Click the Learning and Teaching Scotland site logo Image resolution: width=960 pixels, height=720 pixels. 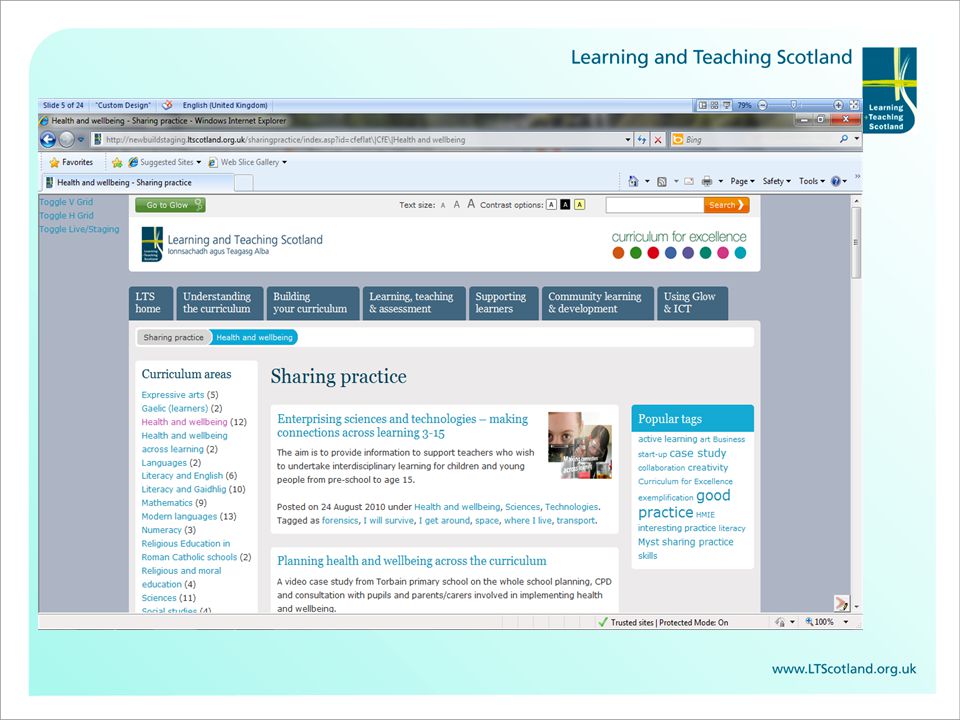click(232, 244)
